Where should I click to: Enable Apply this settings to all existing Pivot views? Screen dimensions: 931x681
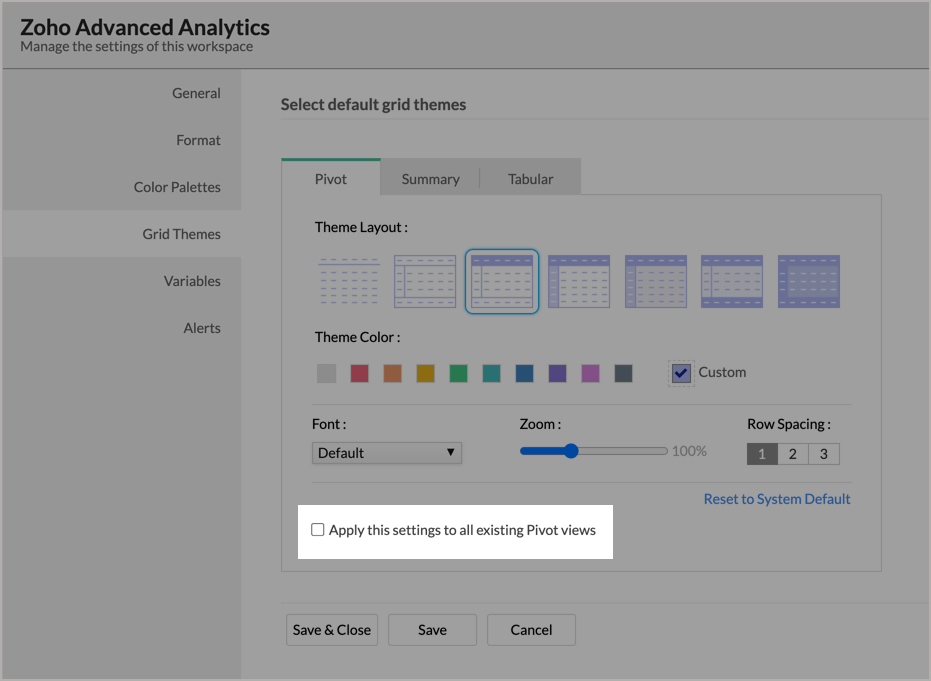(x=318, y=530)
